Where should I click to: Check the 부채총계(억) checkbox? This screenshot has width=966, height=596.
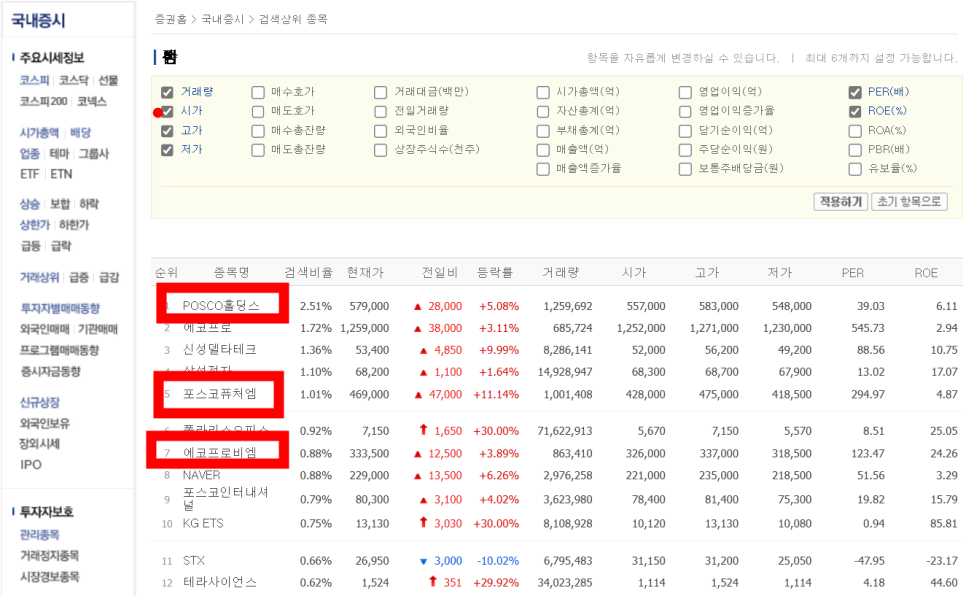click(543, 131)
